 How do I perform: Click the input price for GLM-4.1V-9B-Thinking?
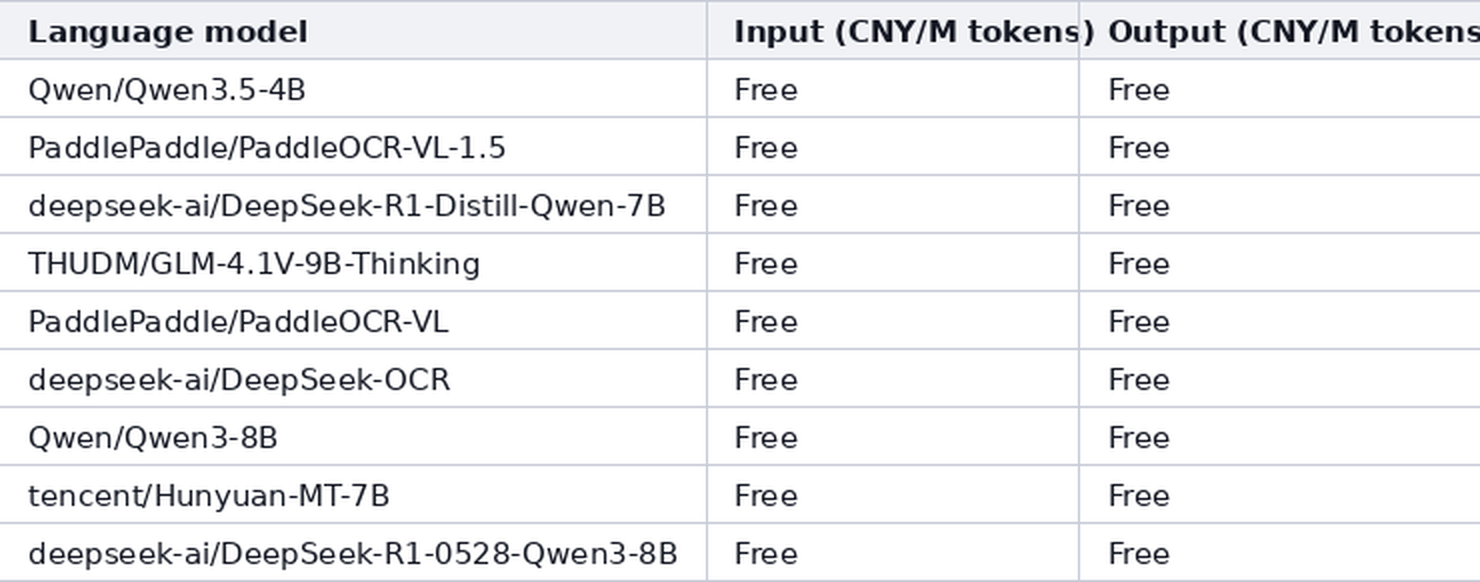[x=766, y=264]
